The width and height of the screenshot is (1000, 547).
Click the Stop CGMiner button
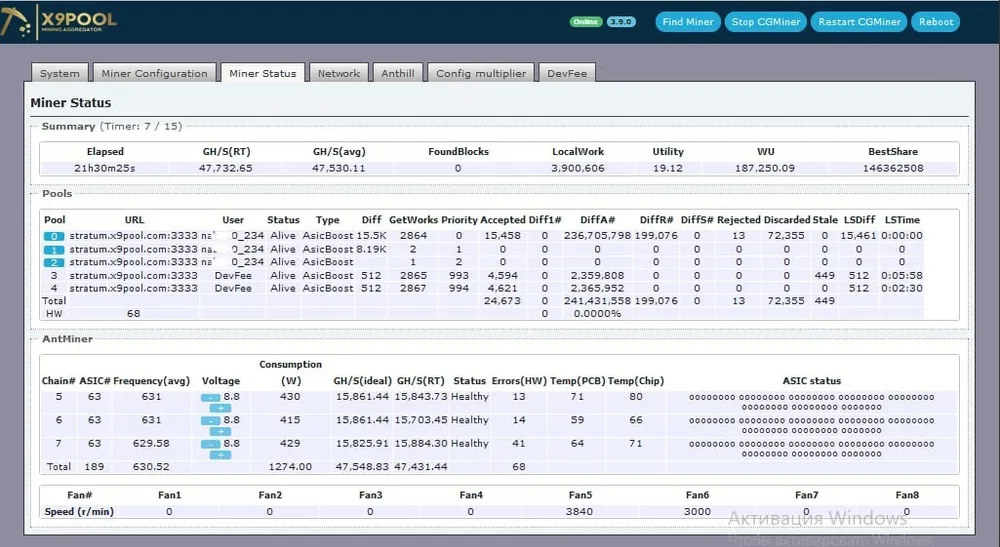coord(766,22)
